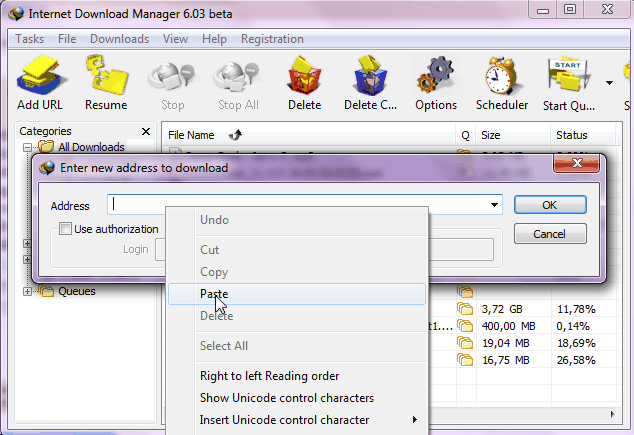Image resolution: width=634 pixels, height=435 pixels.
Task: Click the 18,69% status cell
Action: pyautogui.click(x=576, y=343)
